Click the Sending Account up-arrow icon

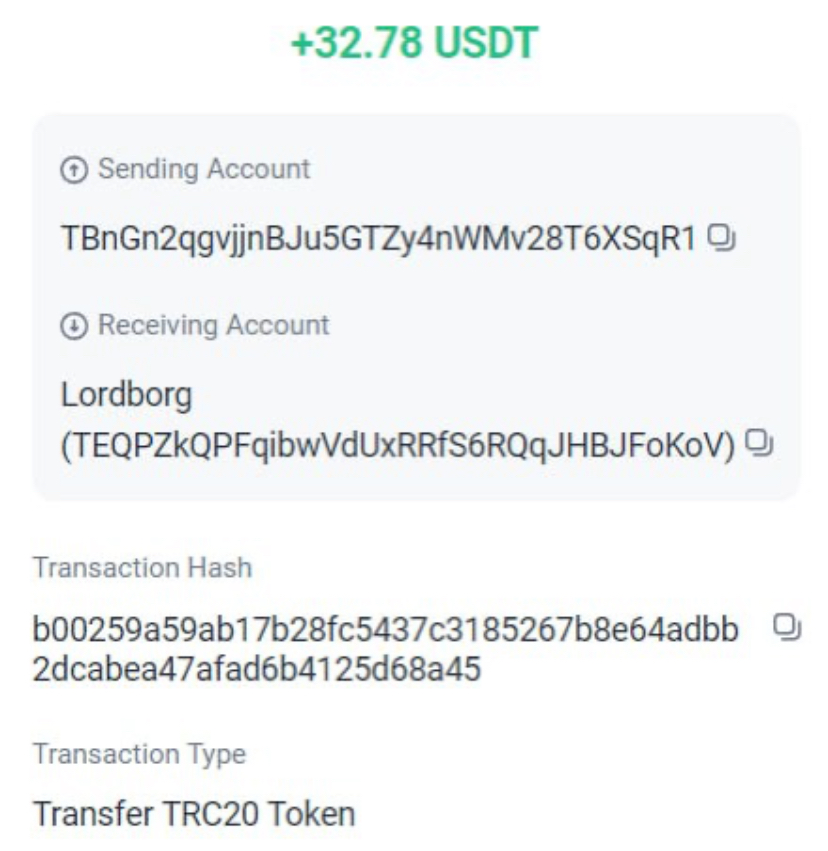click(74, 170)
